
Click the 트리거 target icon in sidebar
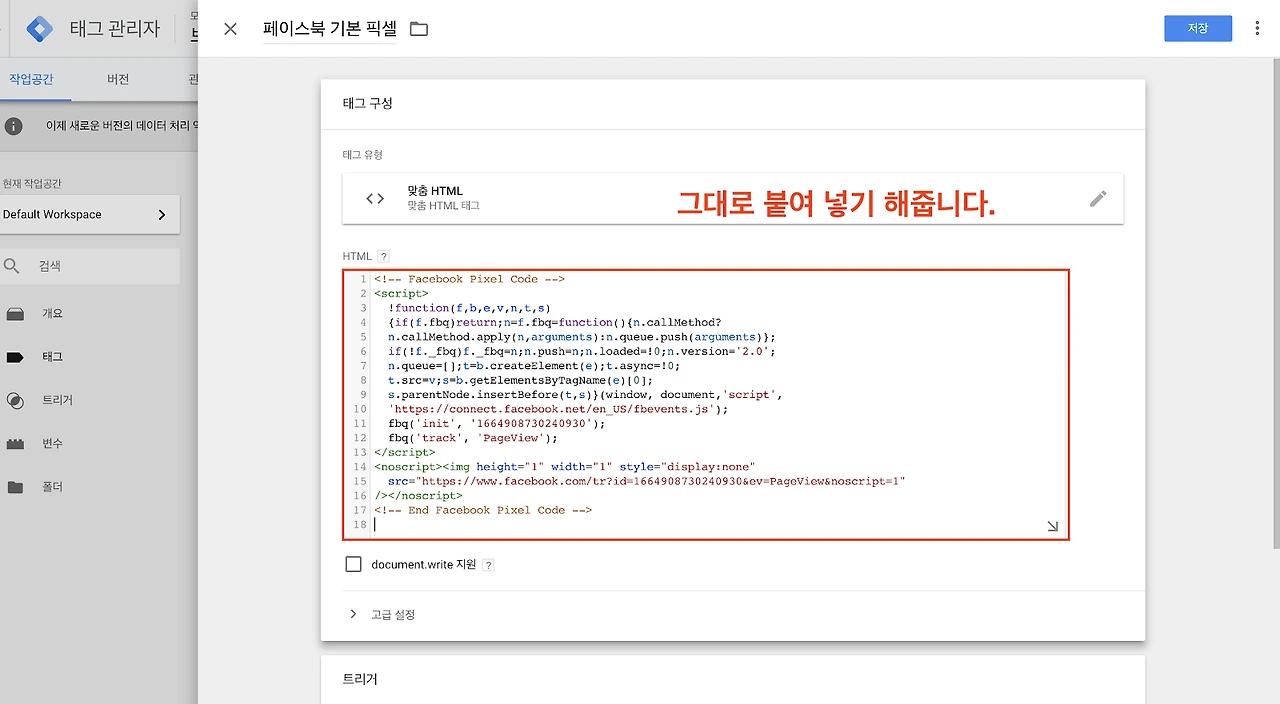click(15, 400)
